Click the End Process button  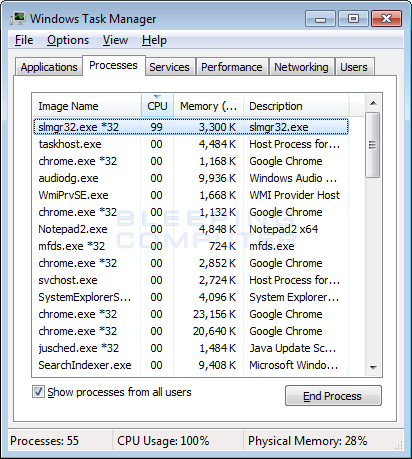point(333,396)
